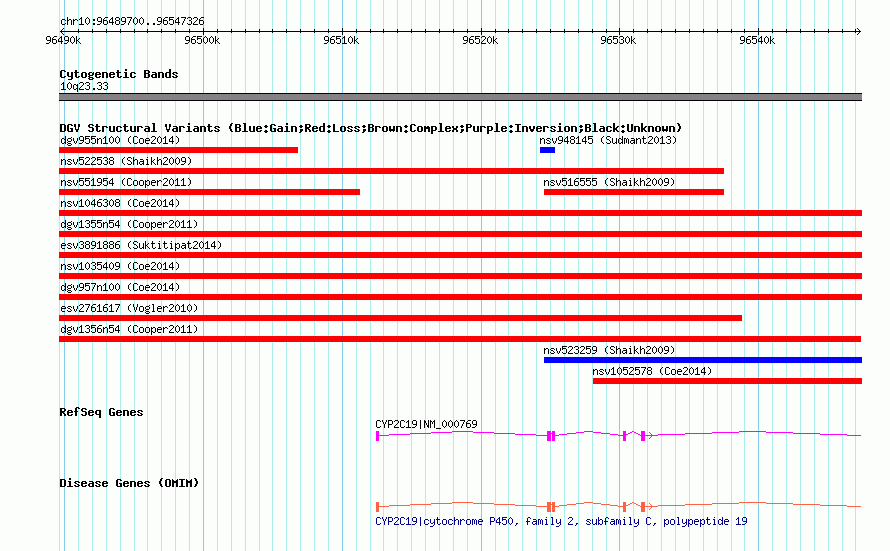Open dgv1355n54 (Cooper2011) label
Viewport: 890px width, 551px height.
coord(129,224)
